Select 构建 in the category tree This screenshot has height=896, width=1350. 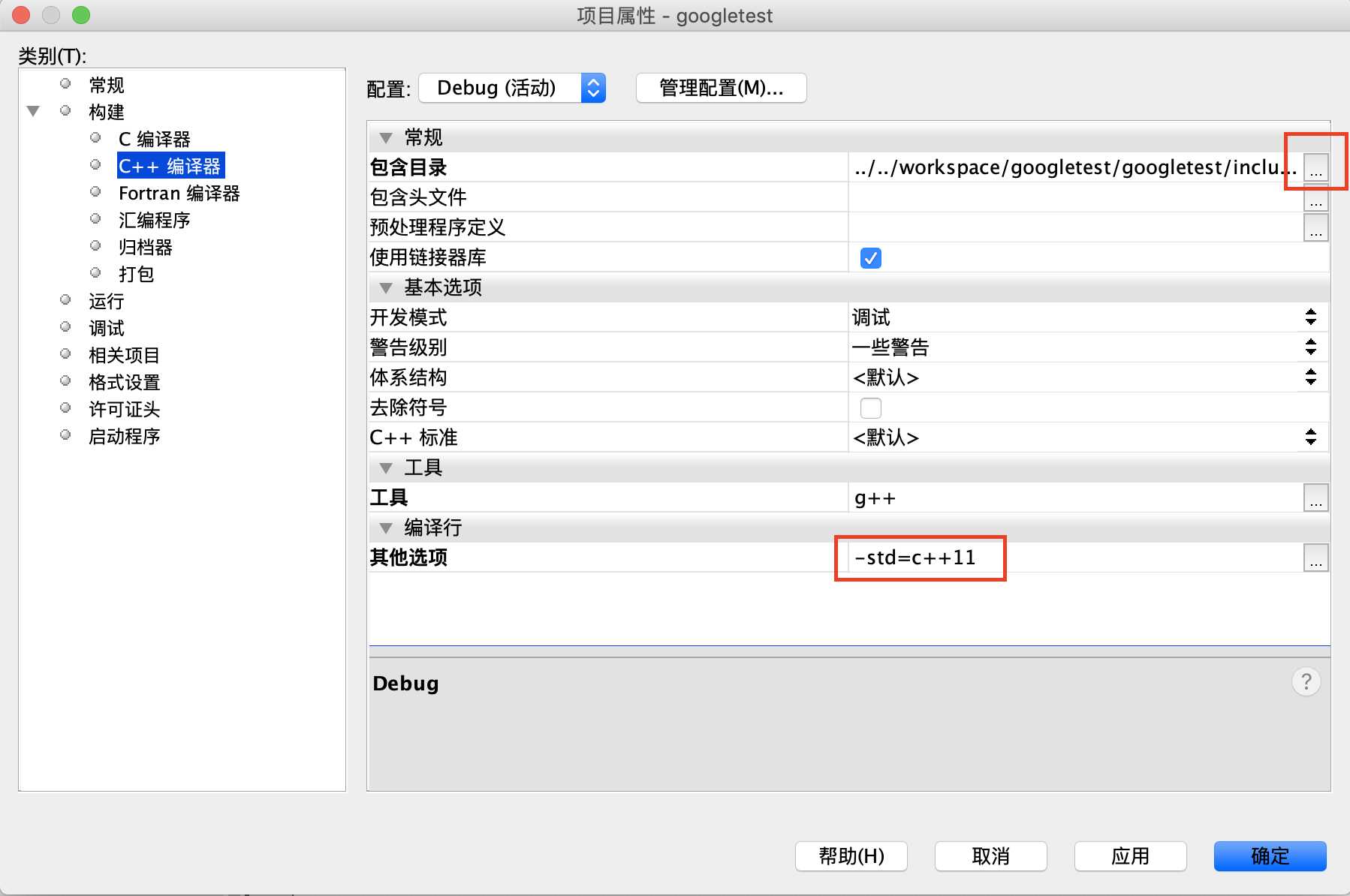106,112
